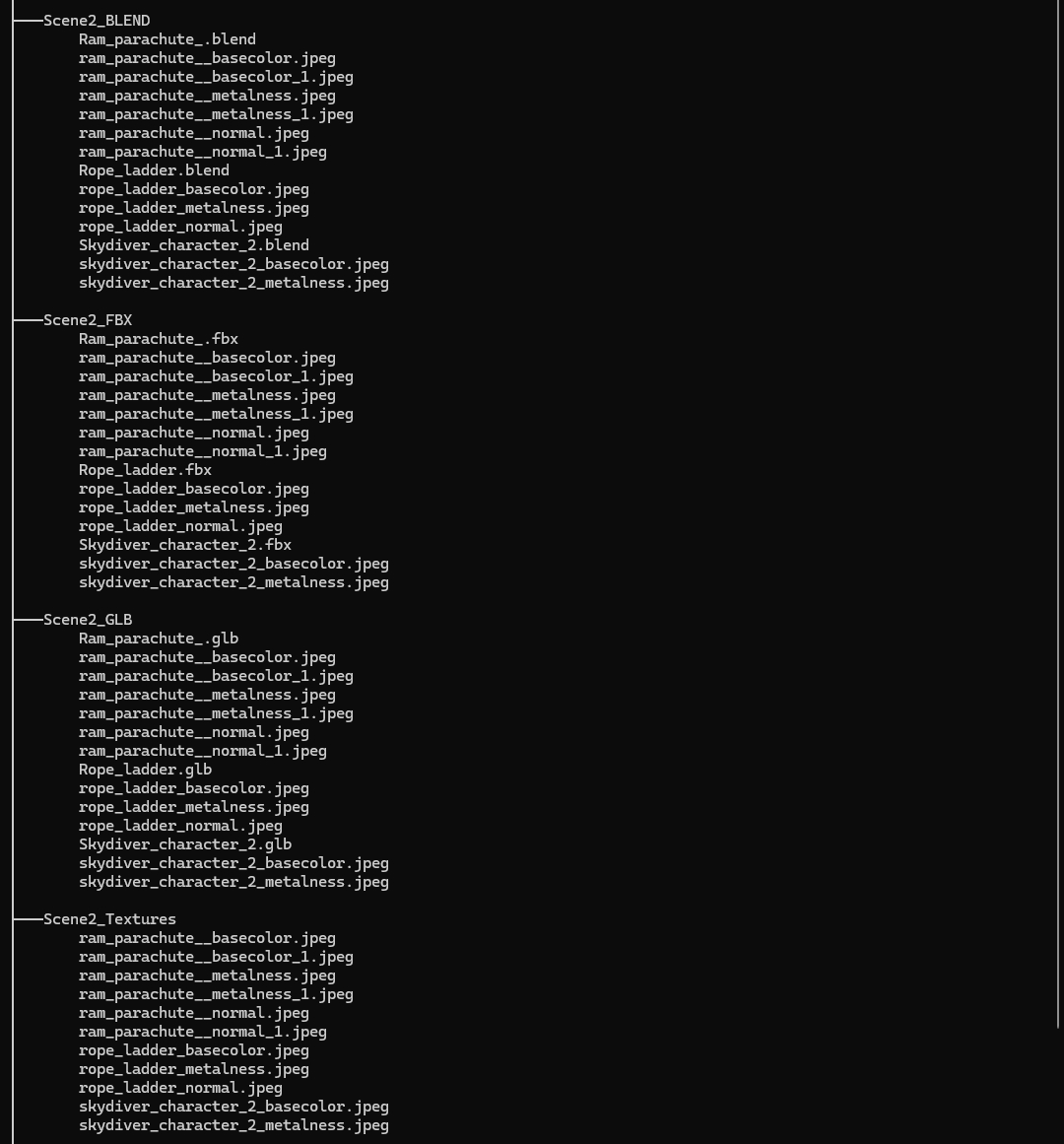Select the Skydiver_character_2.fbx file line

click(184, 545)
